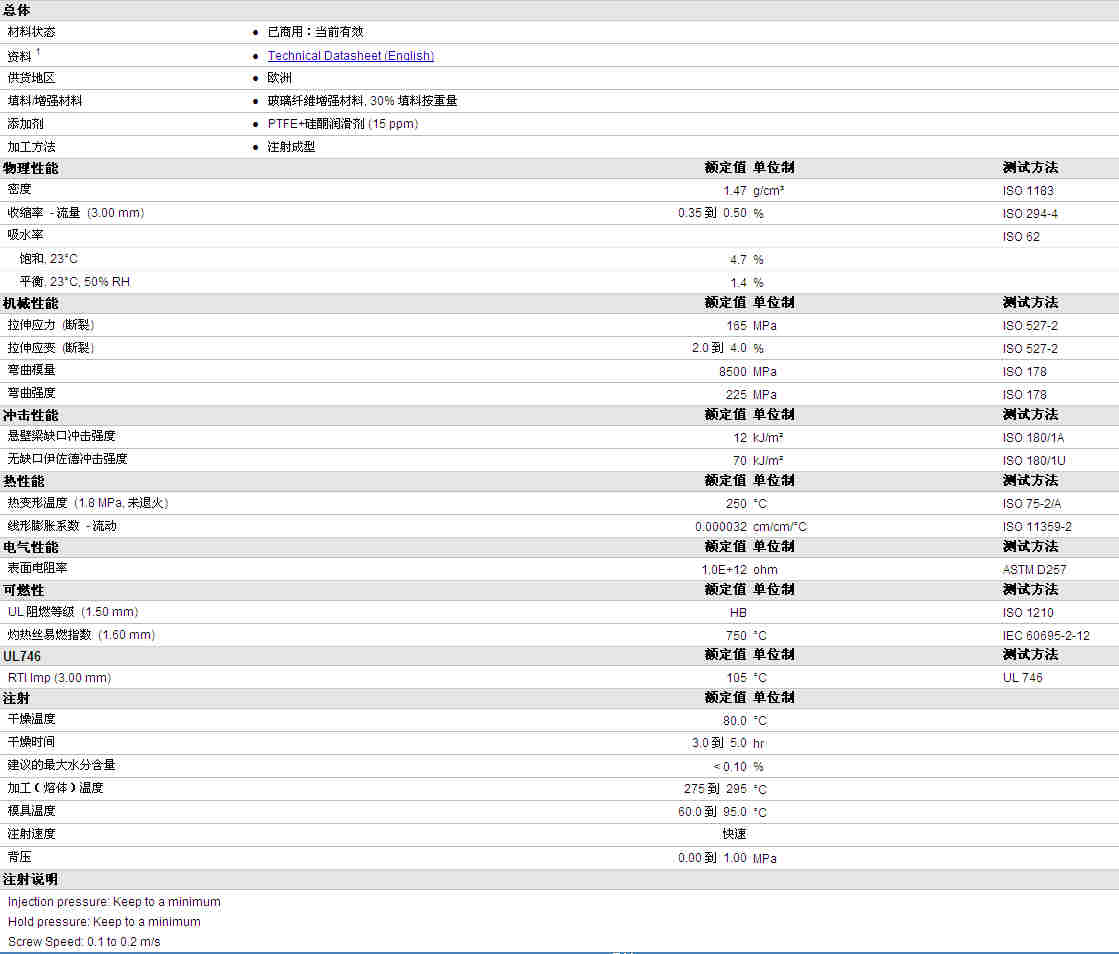Click the Hold pressure: Keep to a minimum note
Viewport: 1119px width, 954px height.
click(x=104, y=922)
